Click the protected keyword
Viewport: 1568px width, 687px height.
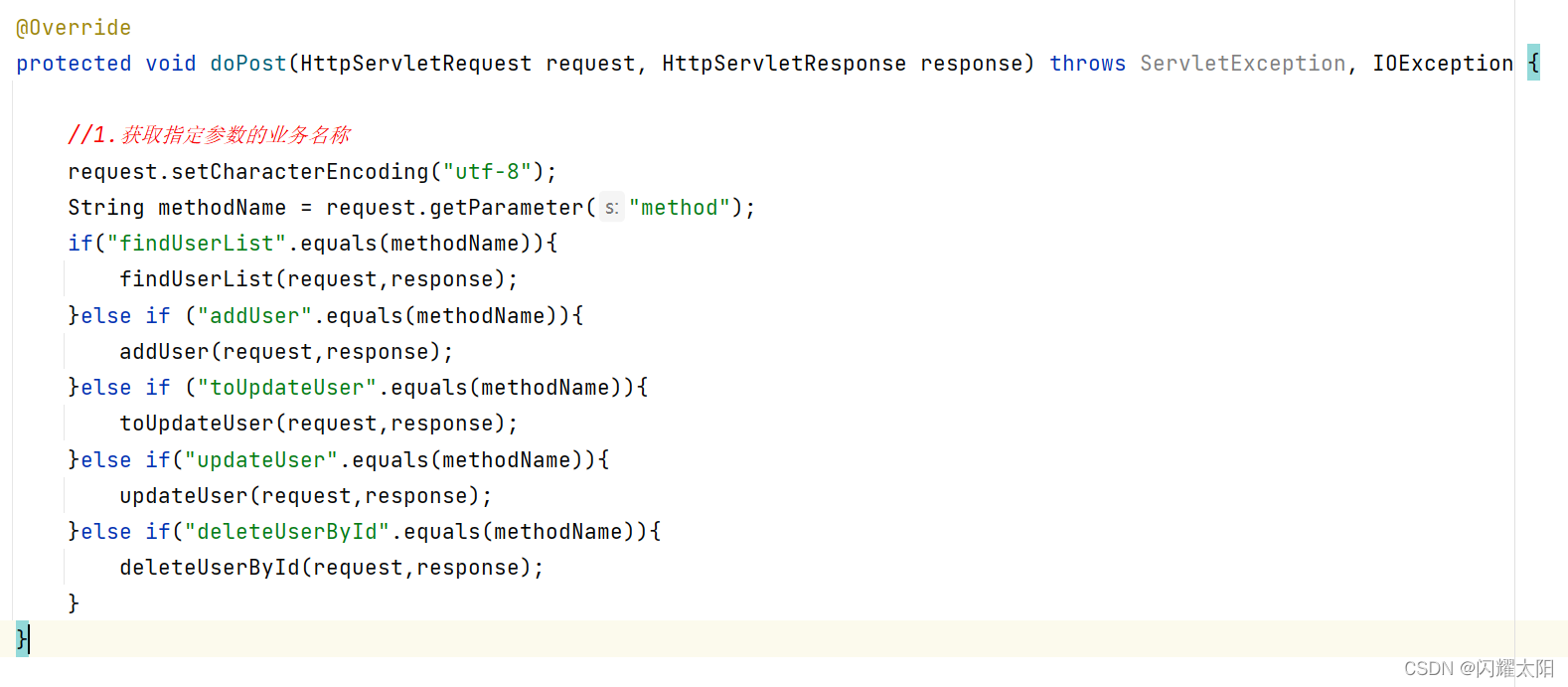point(74,64)
